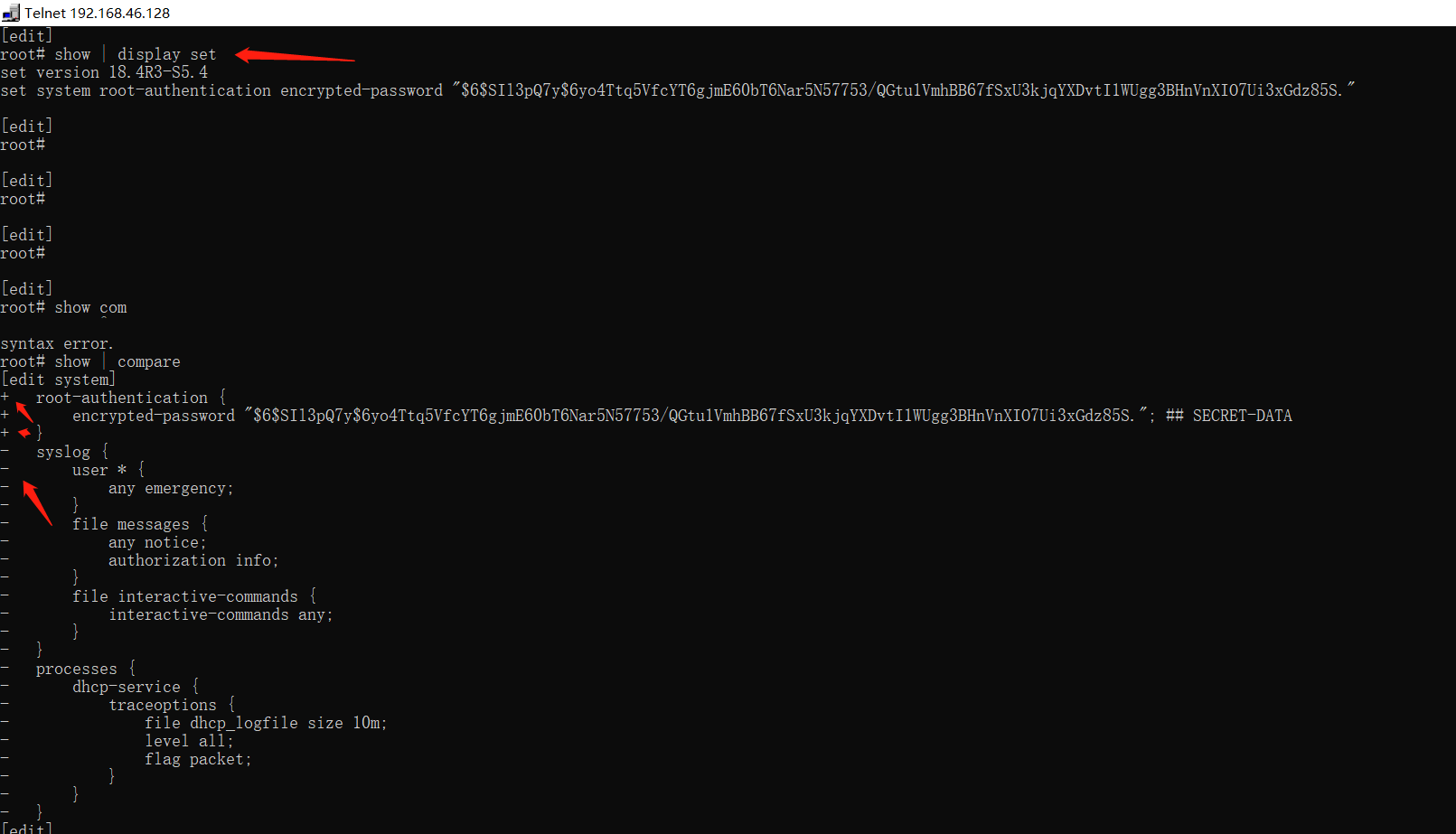The width and height of the screenshot is (1456, 834).
Task: Click the '## SECRET-DATA' comment
Action: point(1228,416)
